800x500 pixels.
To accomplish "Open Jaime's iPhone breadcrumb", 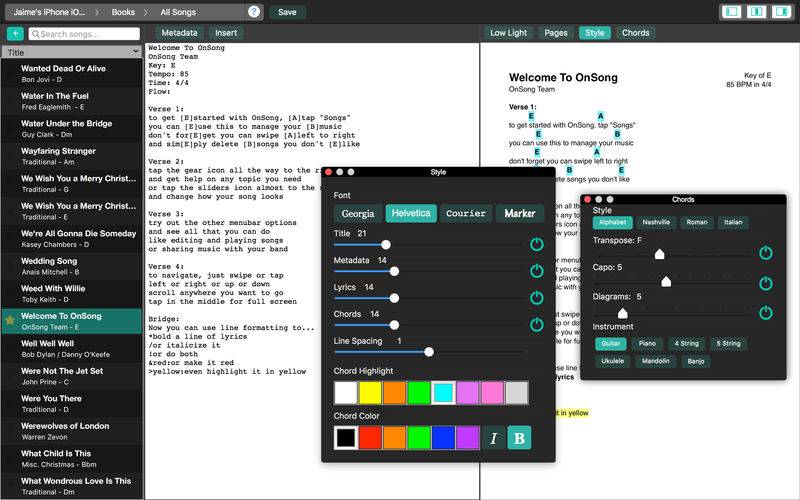I will coord(49,12).
